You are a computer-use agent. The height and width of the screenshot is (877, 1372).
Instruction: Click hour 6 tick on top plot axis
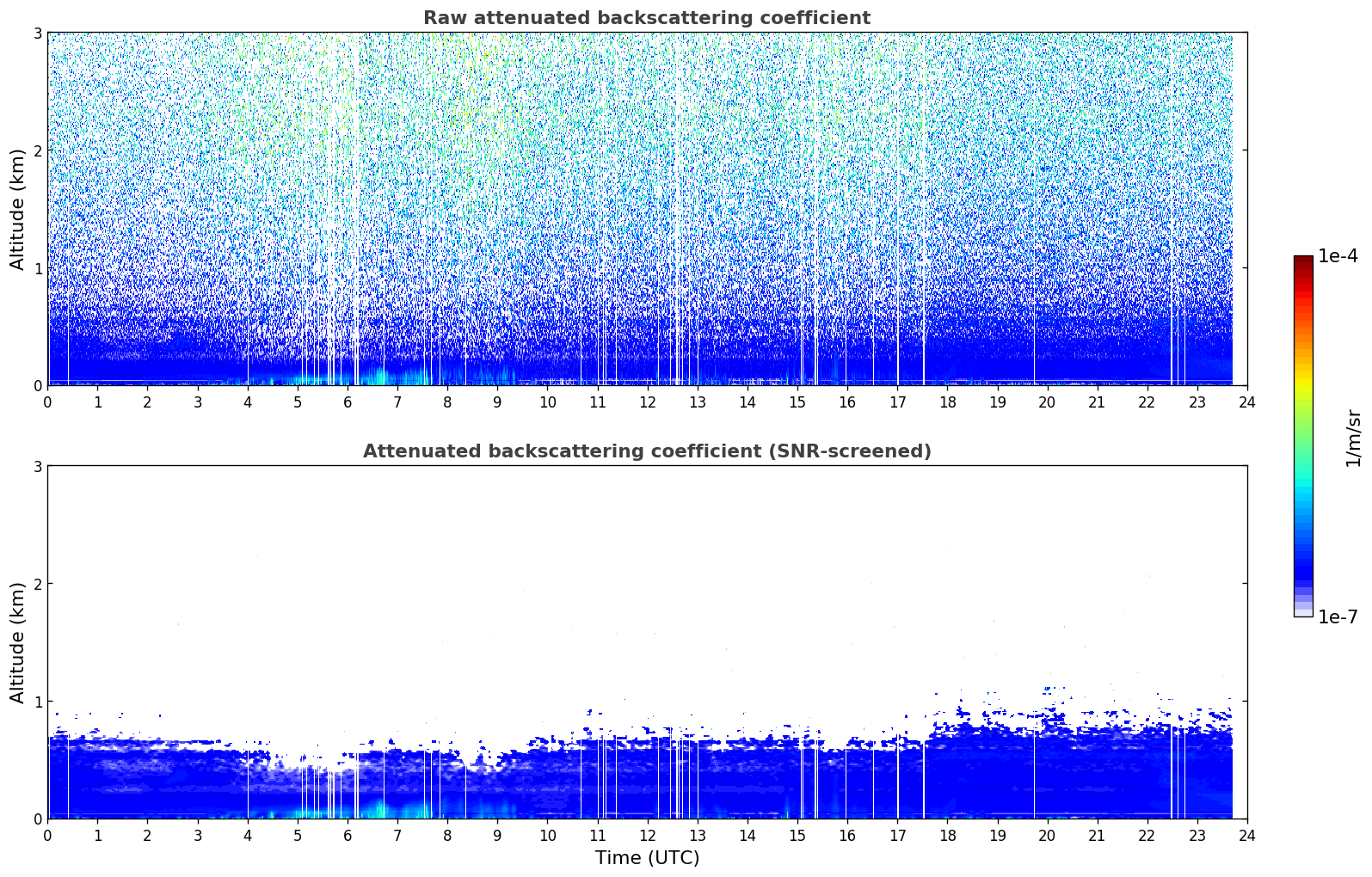pos(348,402)
